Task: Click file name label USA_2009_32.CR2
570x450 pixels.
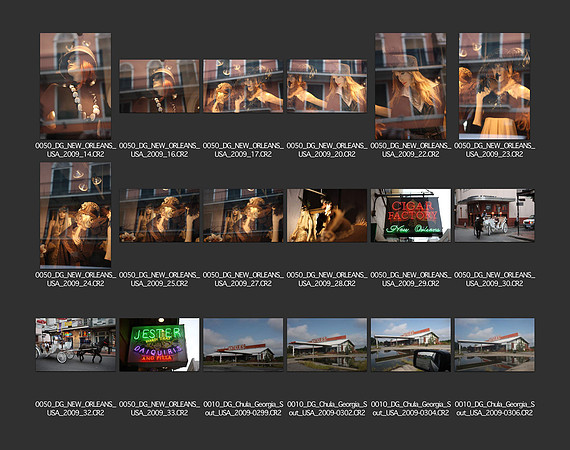Action: pyautogui.click(x=76, y=409)
